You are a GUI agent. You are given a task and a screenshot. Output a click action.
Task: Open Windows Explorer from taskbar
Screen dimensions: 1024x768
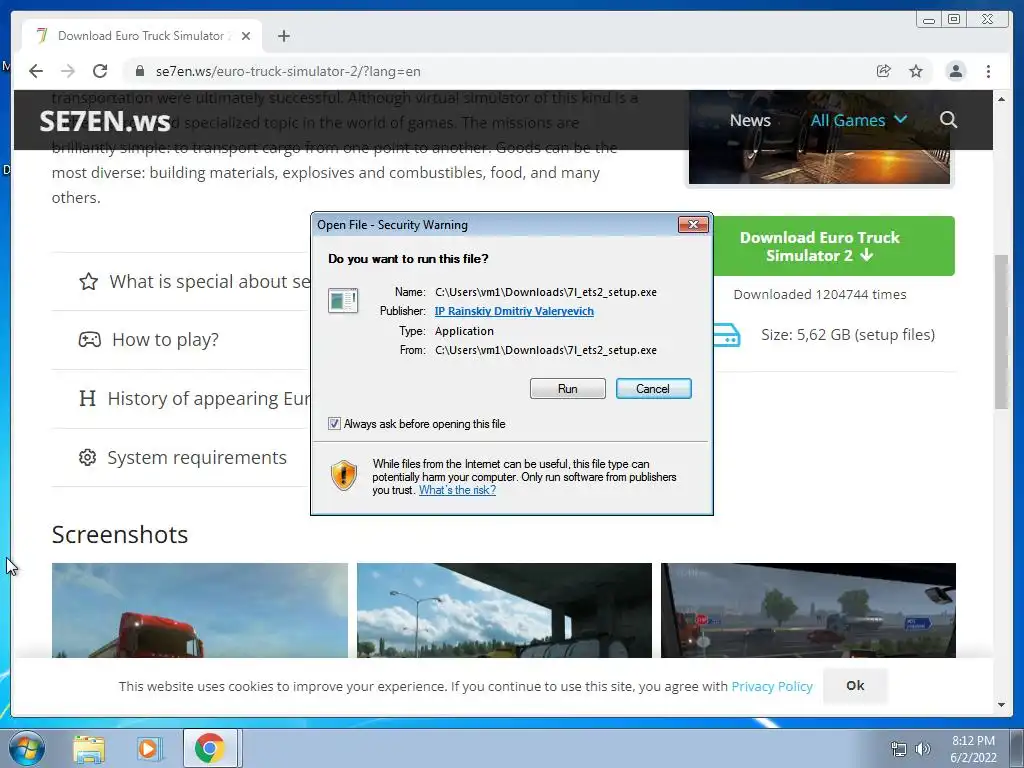pyautogui.click(x=89, y=748)
